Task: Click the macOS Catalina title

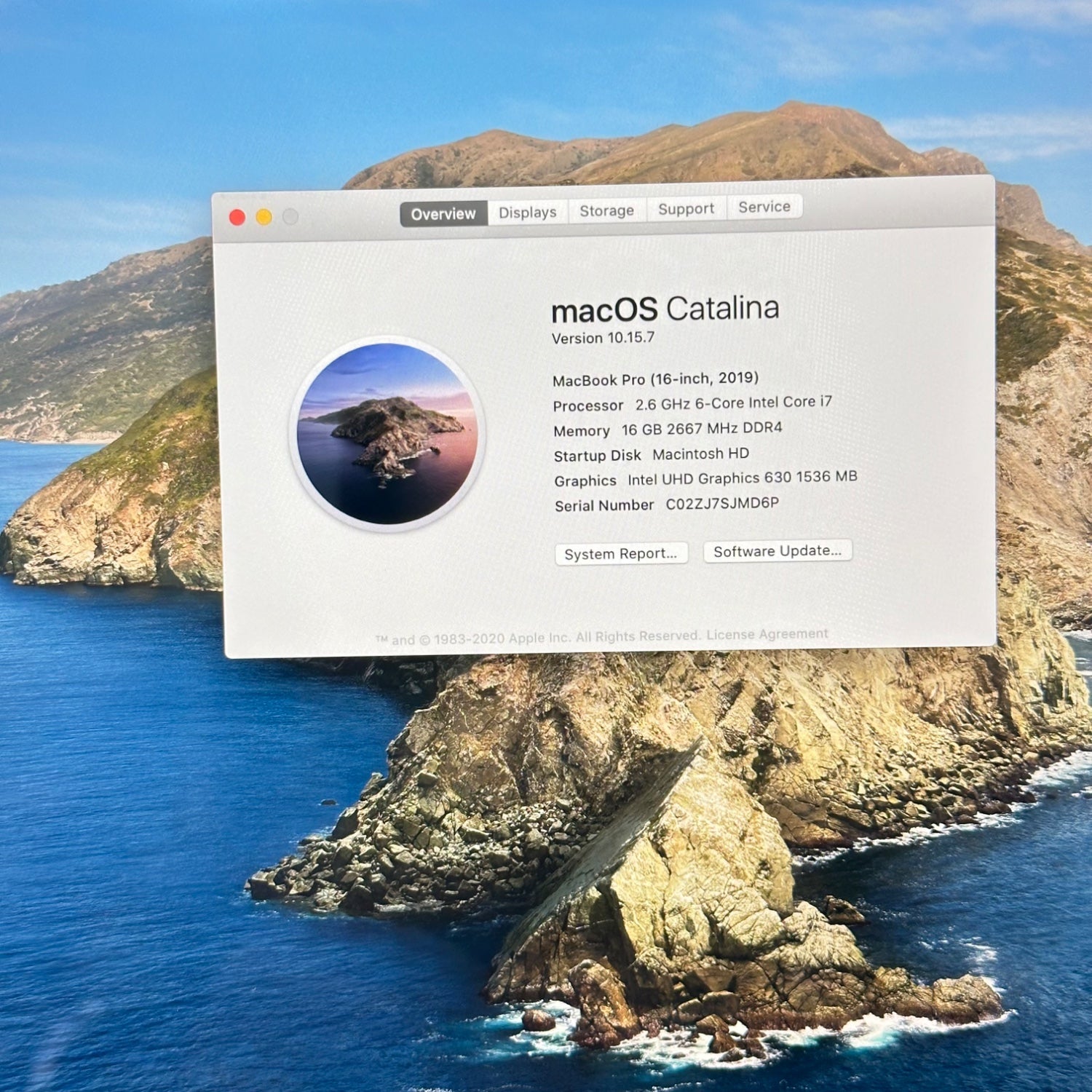Action: pyautogui.click(x=665, y=309)
